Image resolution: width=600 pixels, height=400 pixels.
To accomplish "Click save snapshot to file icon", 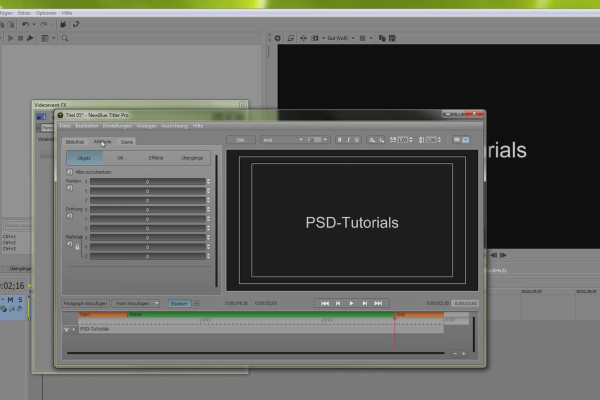I will (x=392, y=38).
